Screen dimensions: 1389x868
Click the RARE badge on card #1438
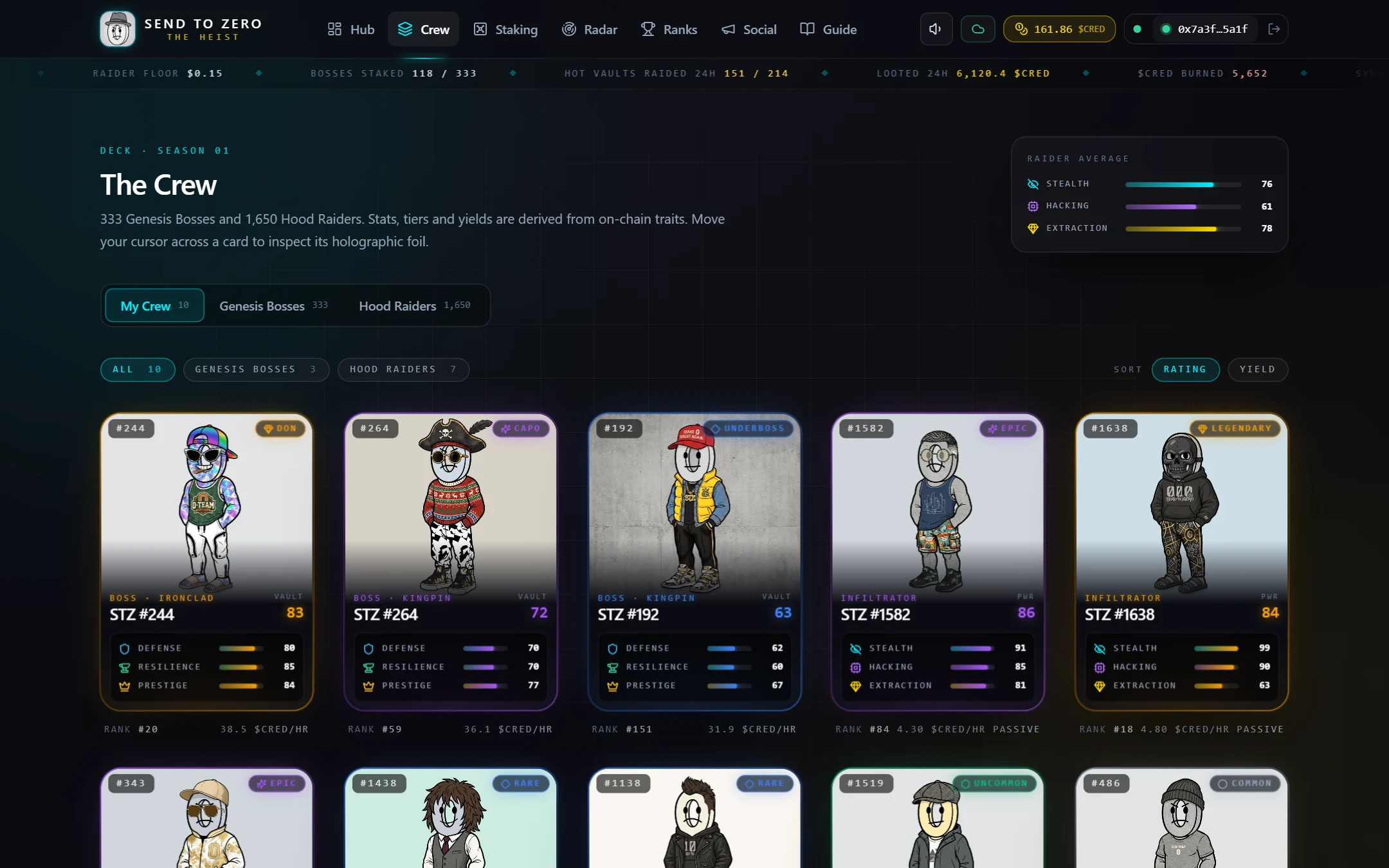pyautogui.click(x=521, y=783)
